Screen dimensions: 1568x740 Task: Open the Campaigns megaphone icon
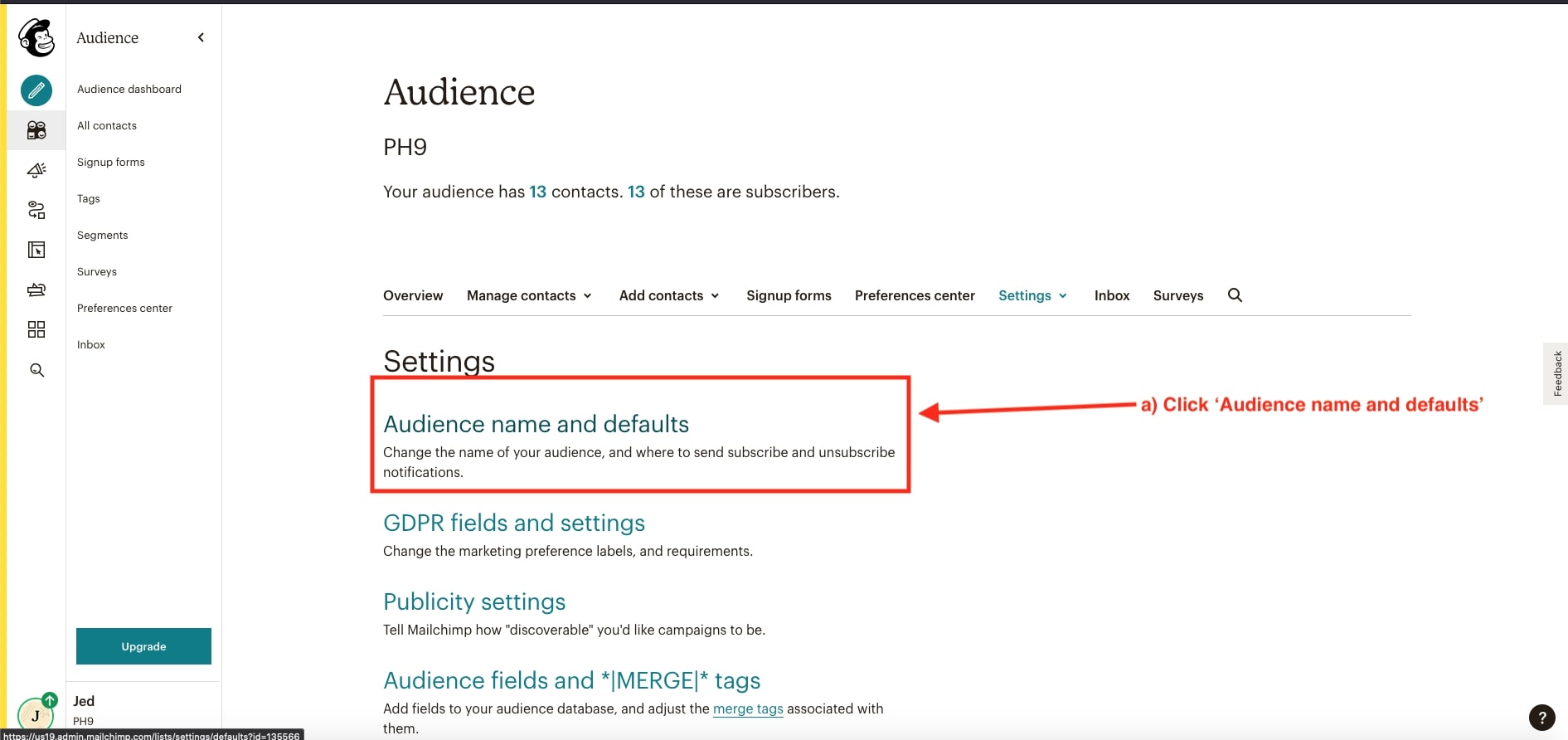[36, 170]
